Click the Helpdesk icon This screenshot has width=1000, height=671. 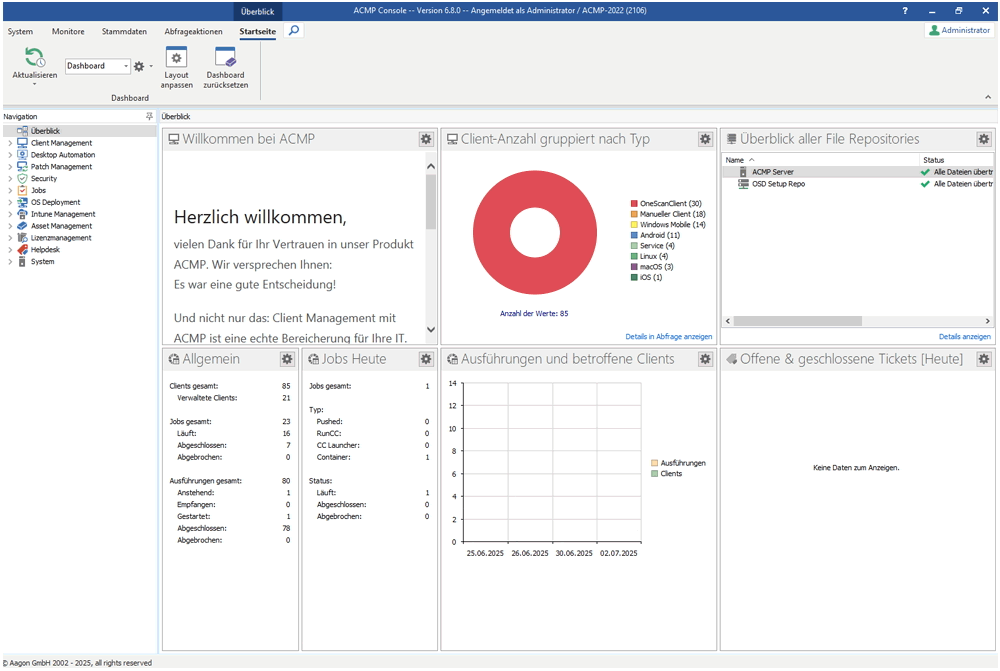[22, 249]
